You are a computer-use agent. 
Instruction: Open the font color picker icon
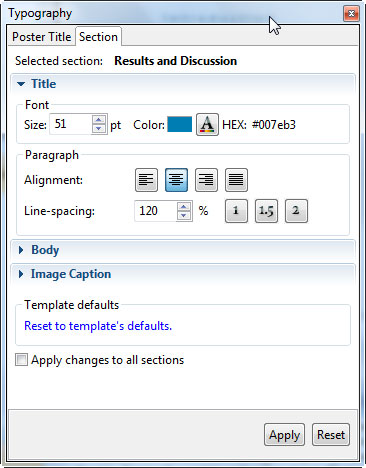click(207, 125)
